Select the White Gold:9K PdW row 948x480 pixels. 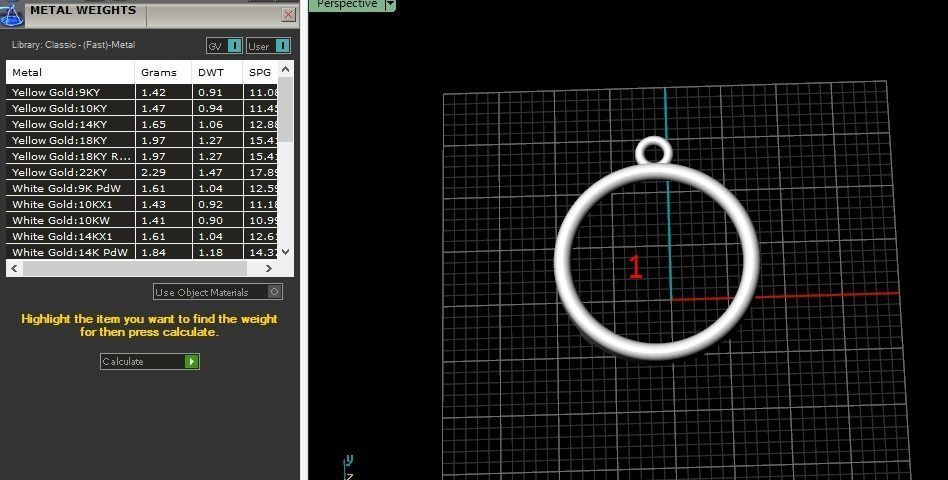(x=142, y=188)
